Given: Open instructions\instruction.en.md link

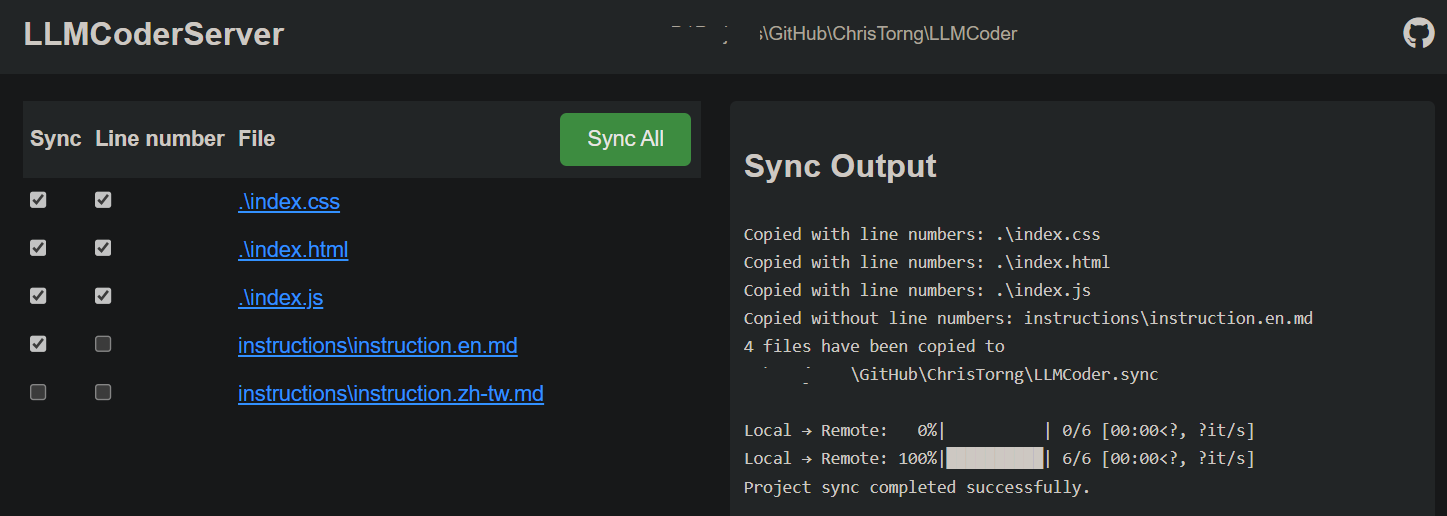Looking at the screenshot, I should (378, 346).
